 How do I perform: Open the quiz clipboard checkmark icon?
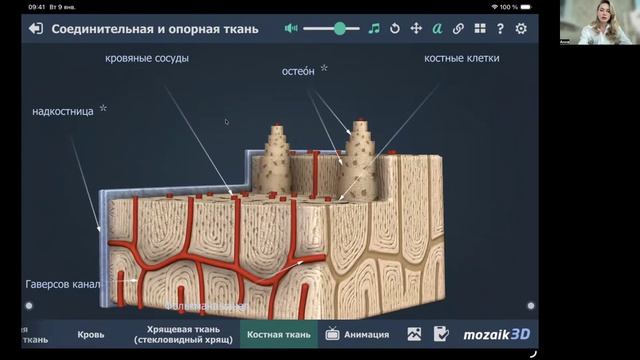point(441,334)
